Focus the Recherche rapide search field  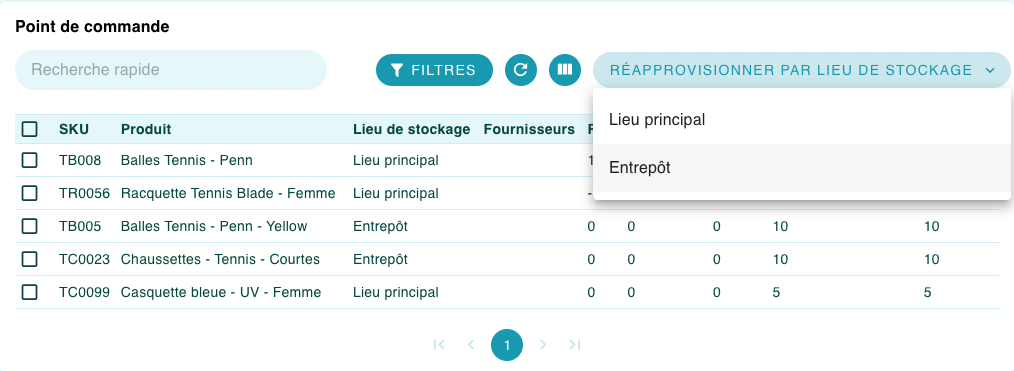(x=171, y=70)
